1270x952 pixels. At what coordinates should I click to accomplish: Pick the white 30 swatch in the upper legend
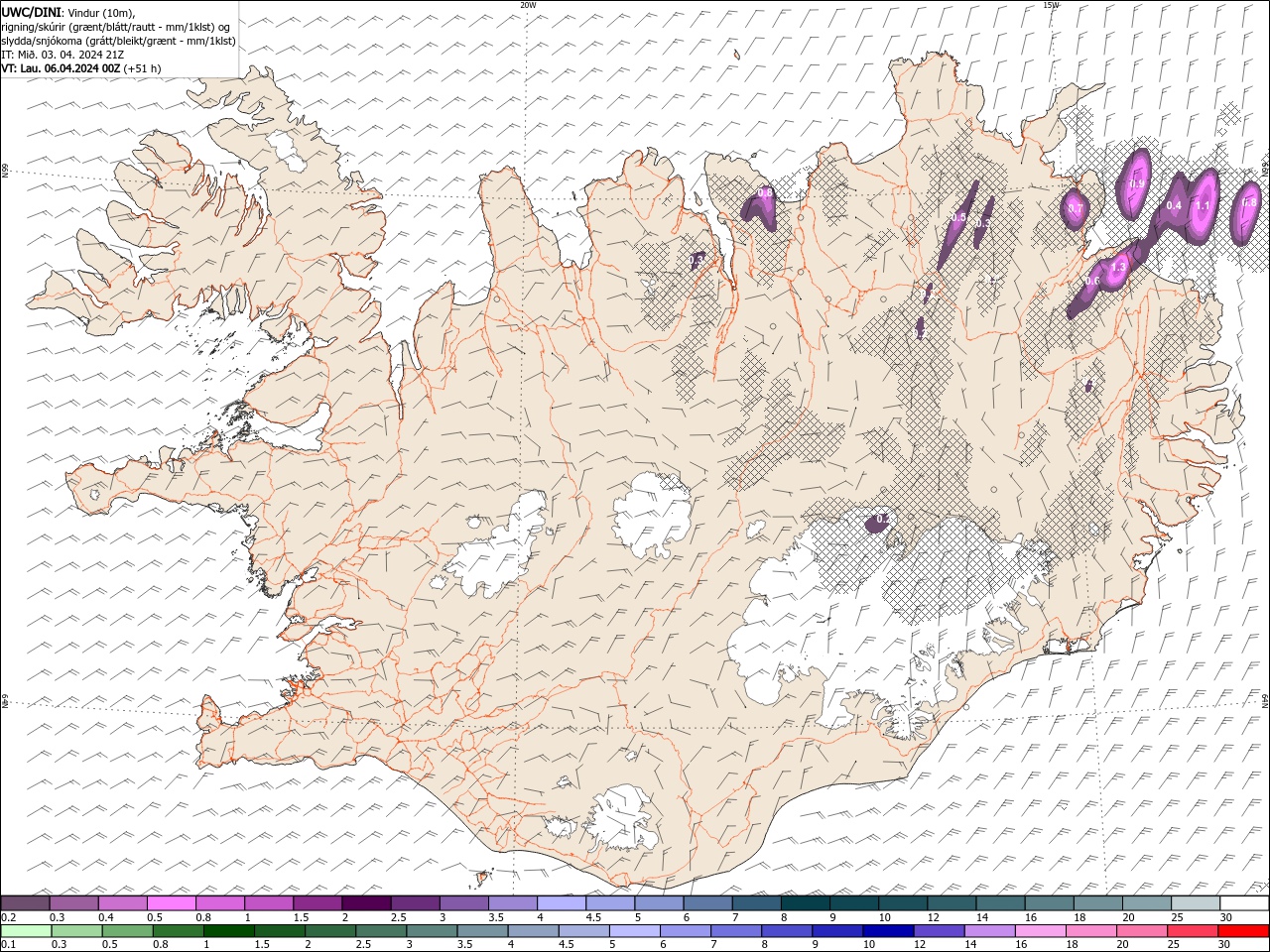coord(1243,903)
